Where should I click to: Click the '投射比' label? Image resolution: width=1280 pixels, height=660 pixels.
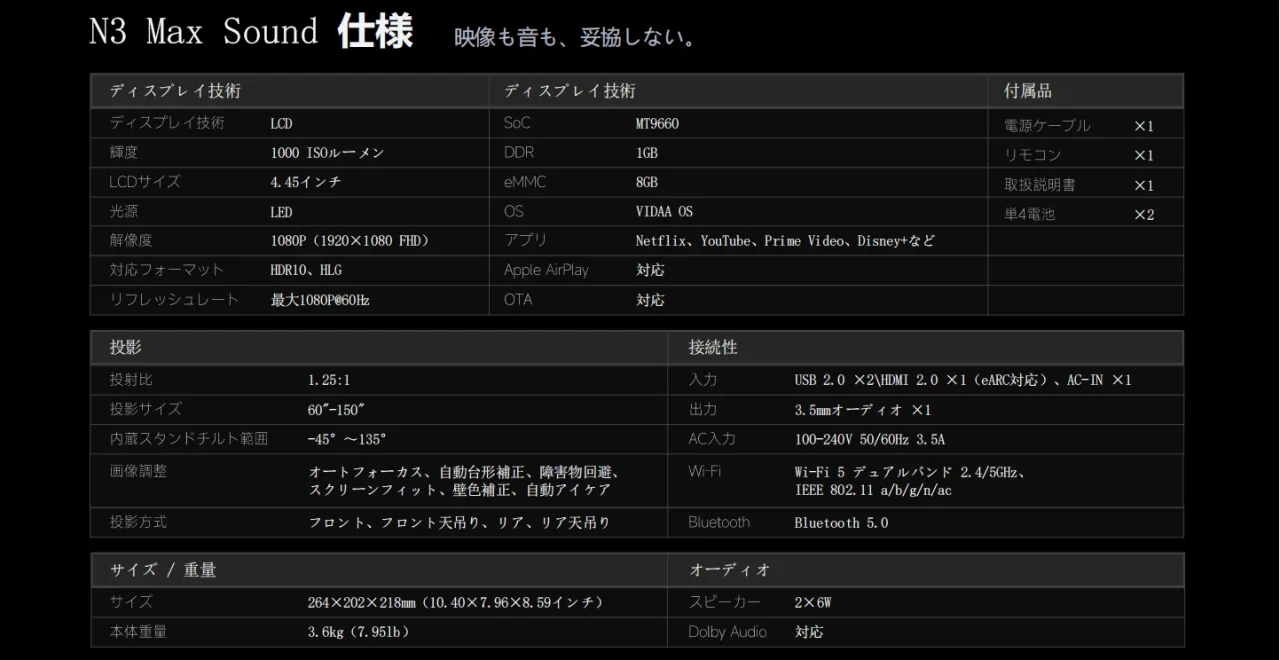click(131, 380)
